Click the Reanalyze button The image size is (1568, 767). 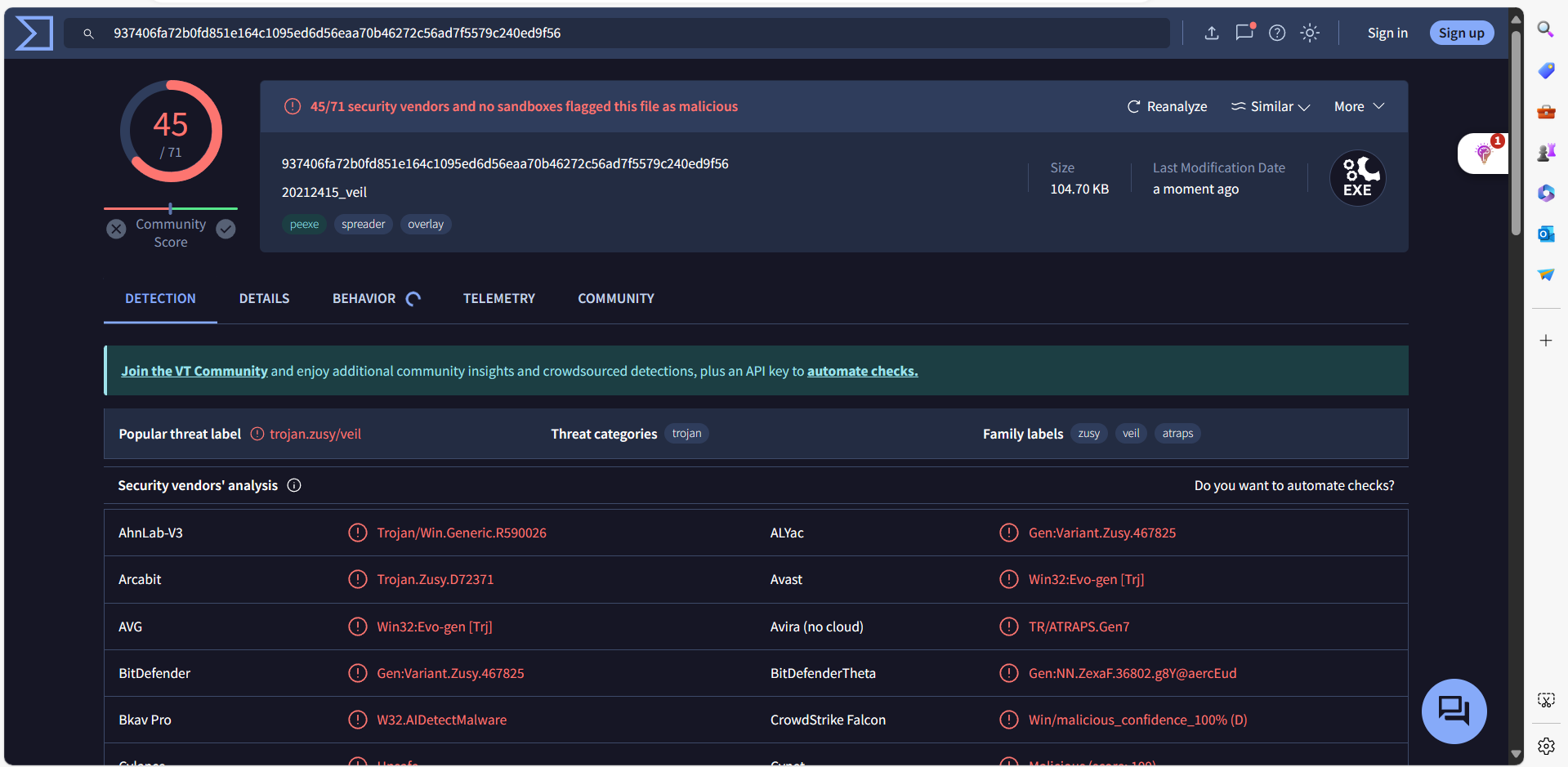[1167, 107]
